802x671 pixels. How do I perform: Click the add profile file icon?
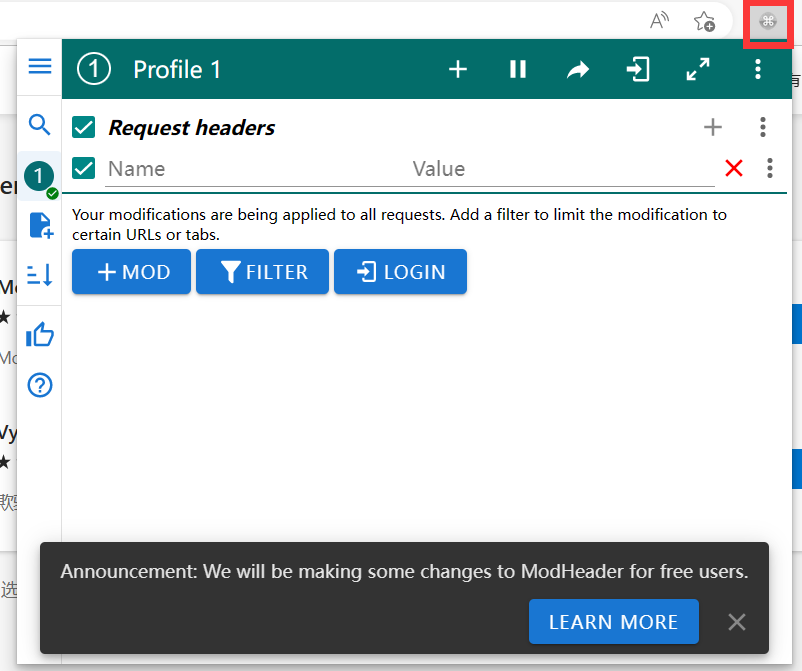pyautogui.click(x=40, y=225)
